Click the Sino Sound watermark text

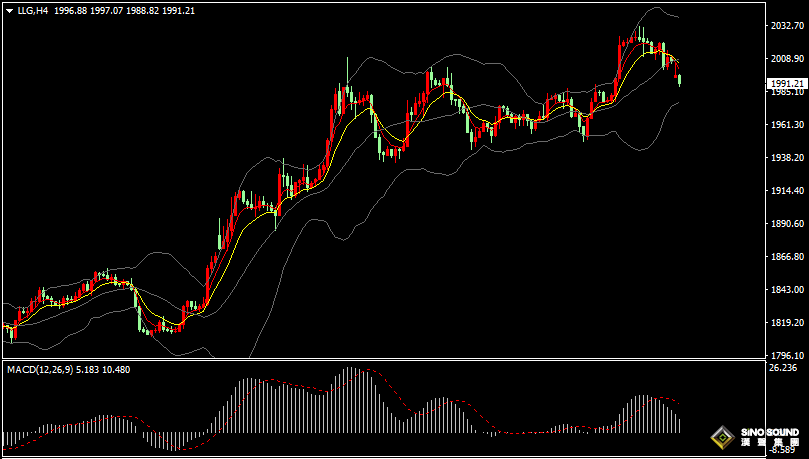tap(770, 437)
